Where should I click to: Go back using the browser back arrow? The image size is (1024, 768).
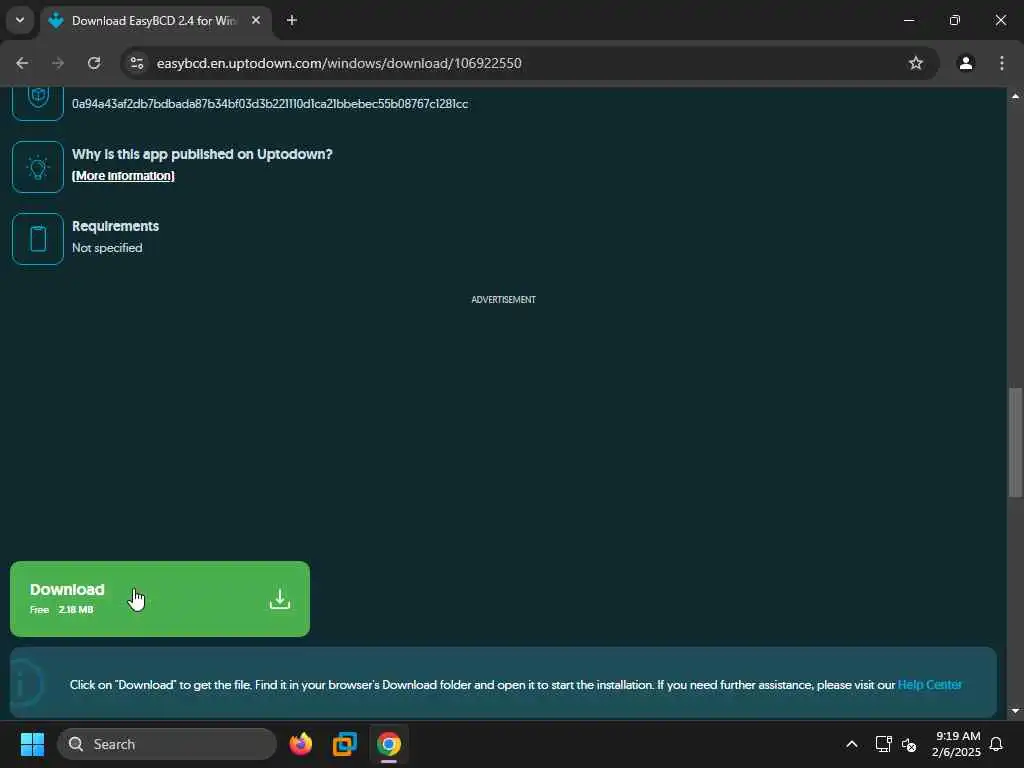click(x=22, y=63)
